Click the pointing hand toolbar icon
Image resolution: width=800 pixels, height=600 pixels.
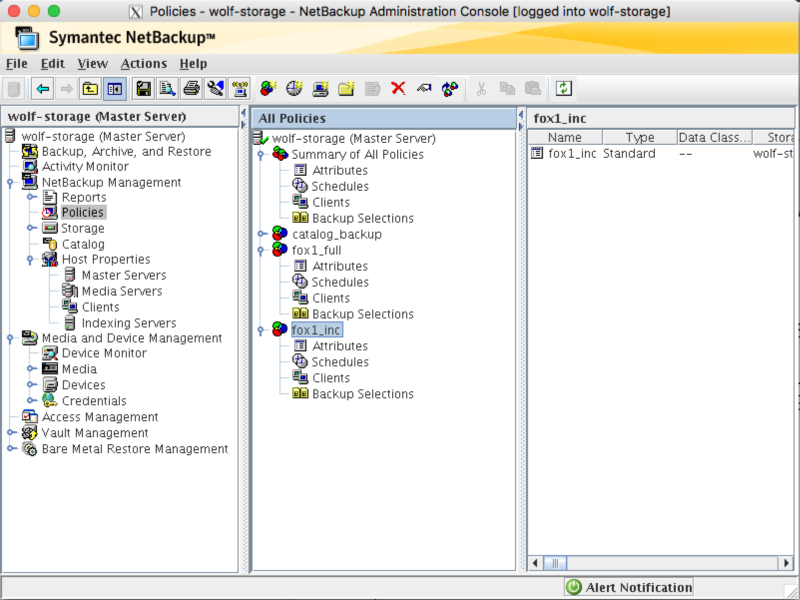(424, 89)
